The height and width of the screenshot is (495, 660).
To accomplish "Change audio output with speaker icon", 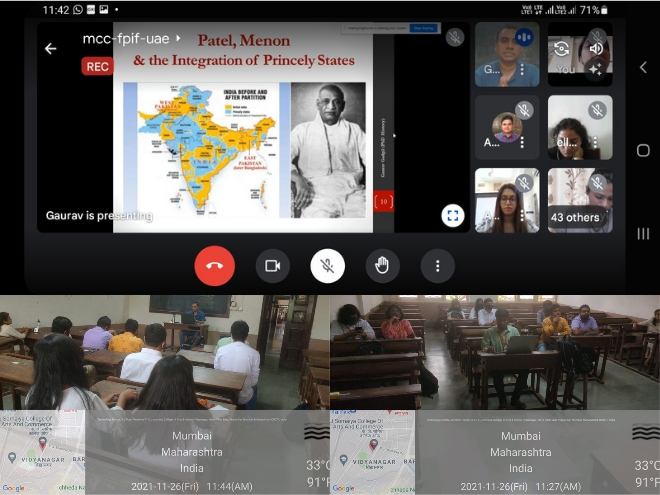I will (596, 48).
